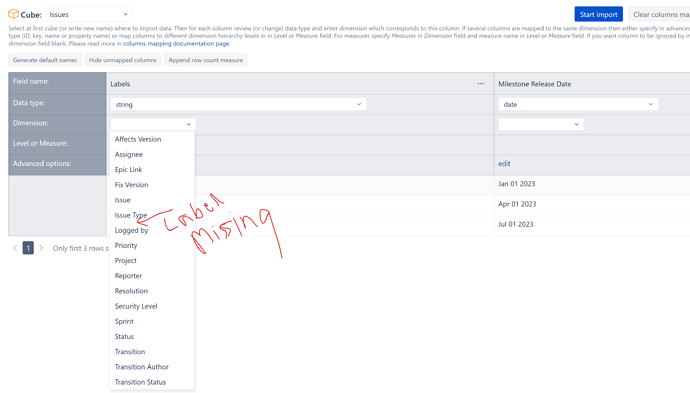
Task: Click Generate default names button
Action: (x=45, y=60)
